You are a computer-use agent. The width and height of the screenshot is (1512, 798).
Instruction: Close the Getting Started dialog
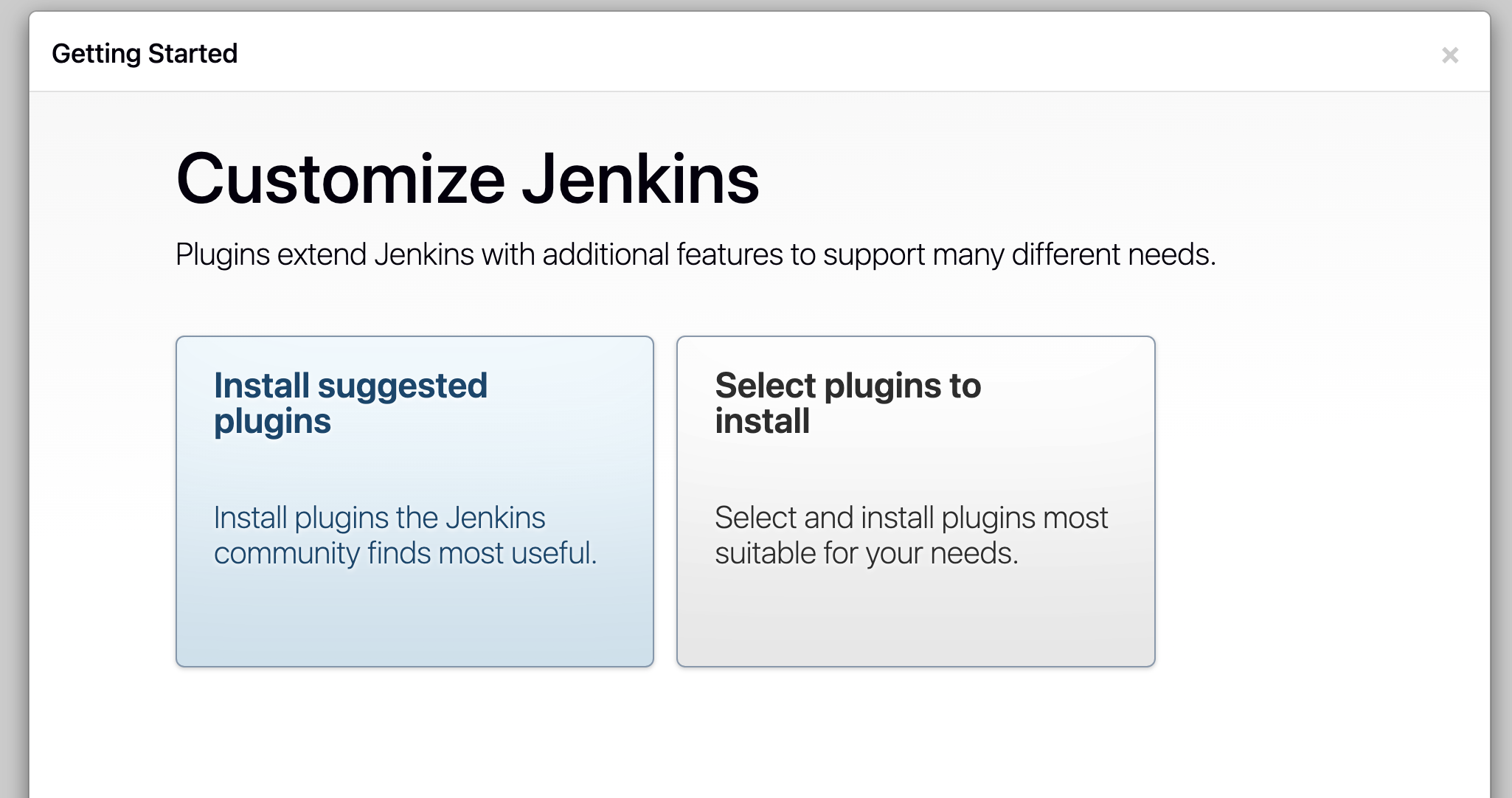pyautogui.click(x=1449, y=55)
